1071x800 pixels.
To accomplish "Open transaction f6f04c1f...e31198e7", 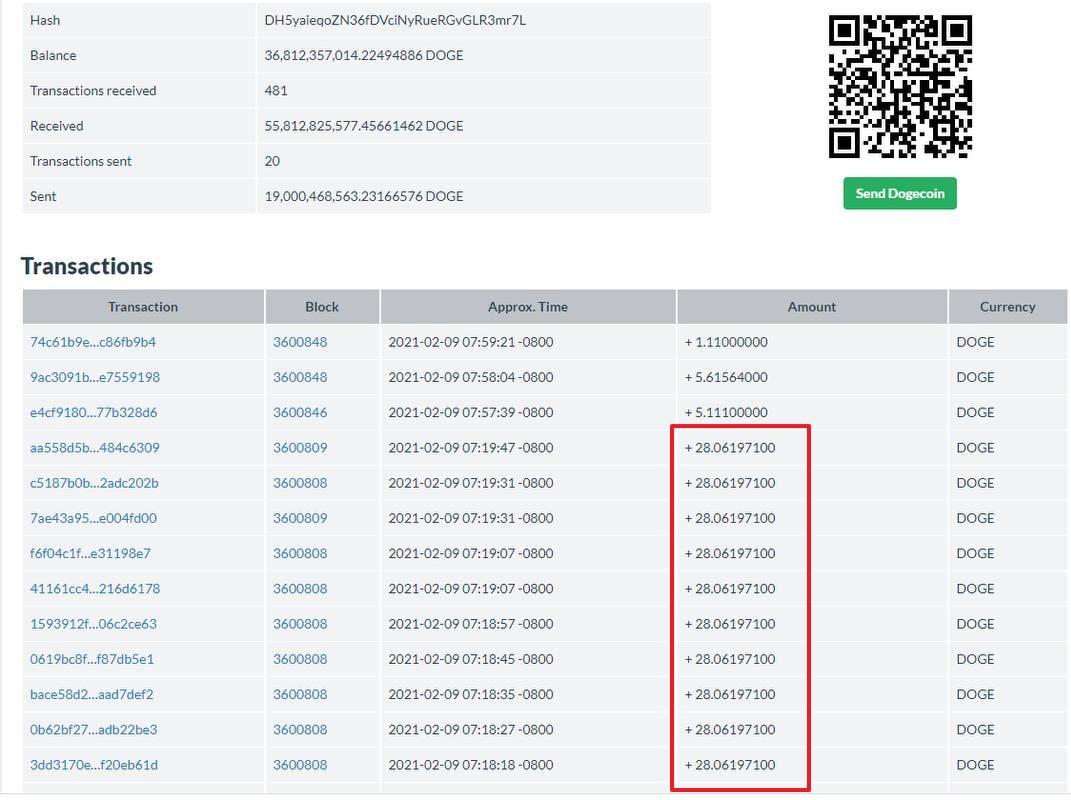I will (x=90, y=554).
